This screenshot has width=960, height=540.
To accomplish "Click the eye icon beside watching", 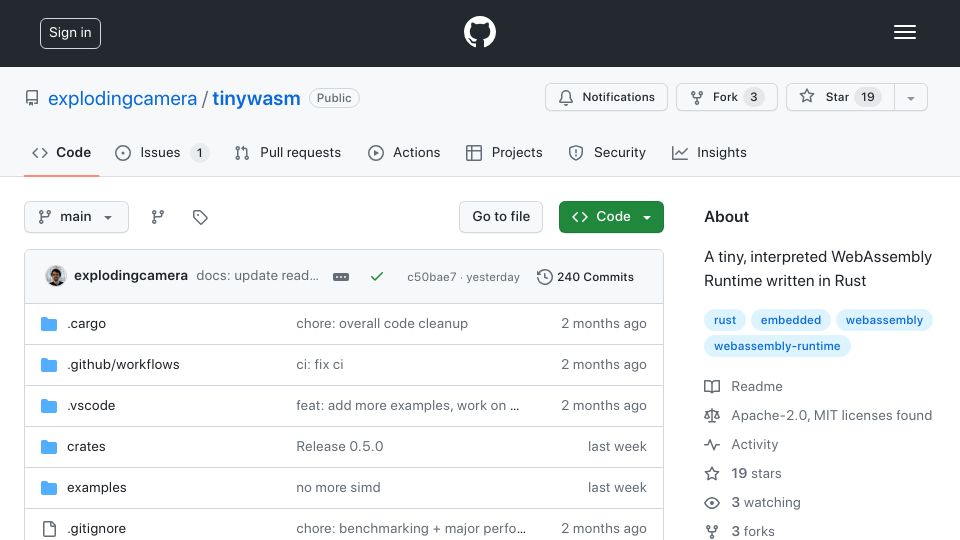I will click(x=711, y=503).
